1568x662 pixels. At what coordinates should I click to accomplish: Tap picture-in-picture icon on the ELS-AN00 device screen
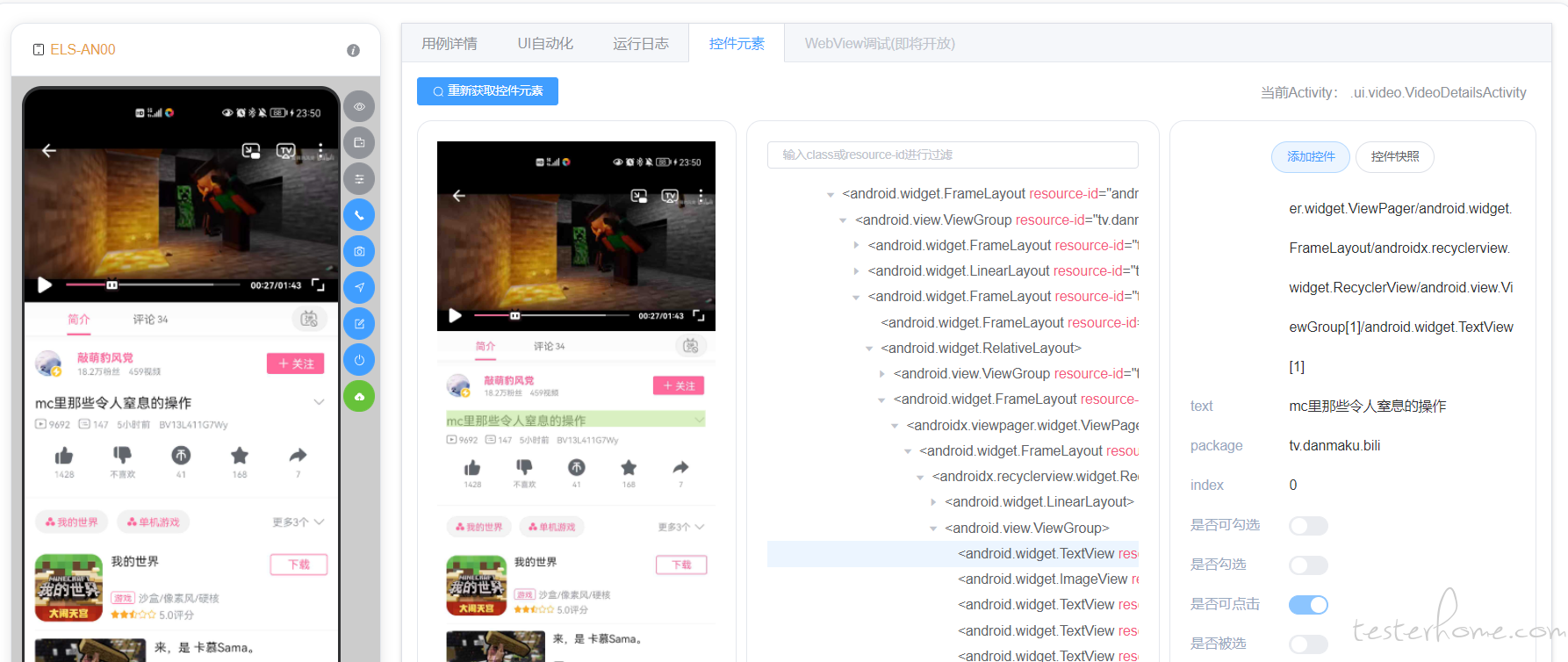coord(251,151)
